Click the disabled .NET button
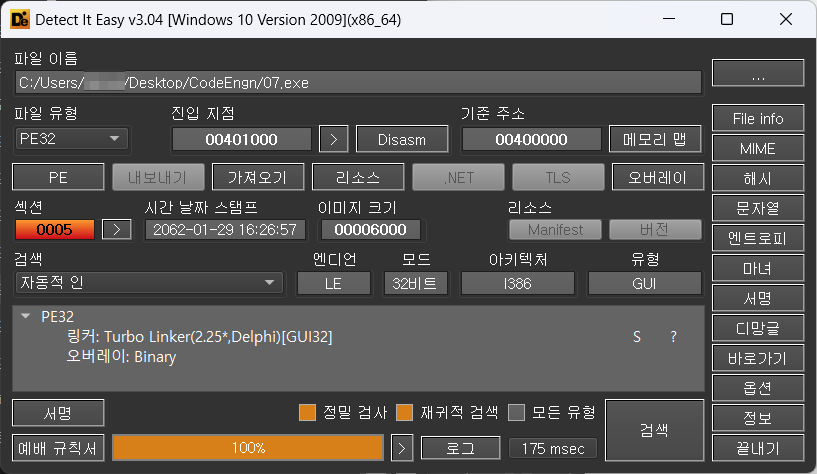817x474 pixels. [x=458, y=178]
